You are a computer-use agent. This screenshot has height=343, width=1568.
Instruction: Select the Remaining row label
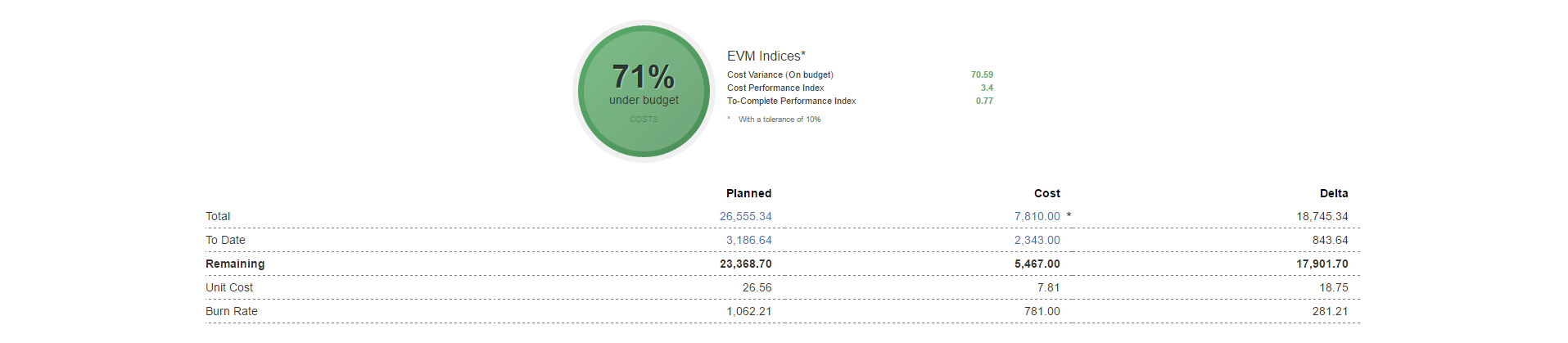[235, 264]
